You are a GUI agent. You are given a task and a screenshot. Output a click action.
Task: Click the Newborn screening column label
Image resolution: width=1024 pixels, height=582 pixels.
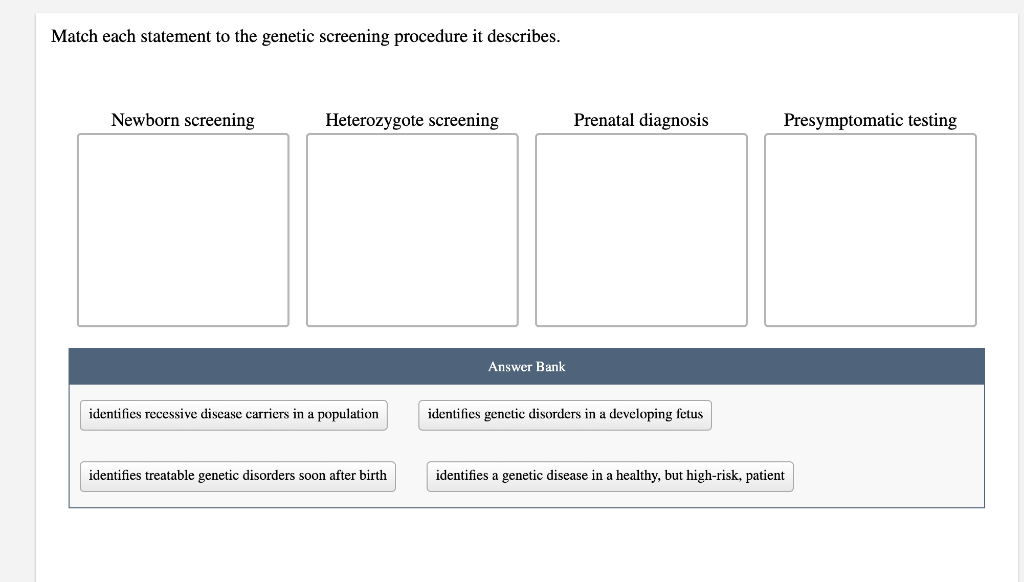[183, 120]
